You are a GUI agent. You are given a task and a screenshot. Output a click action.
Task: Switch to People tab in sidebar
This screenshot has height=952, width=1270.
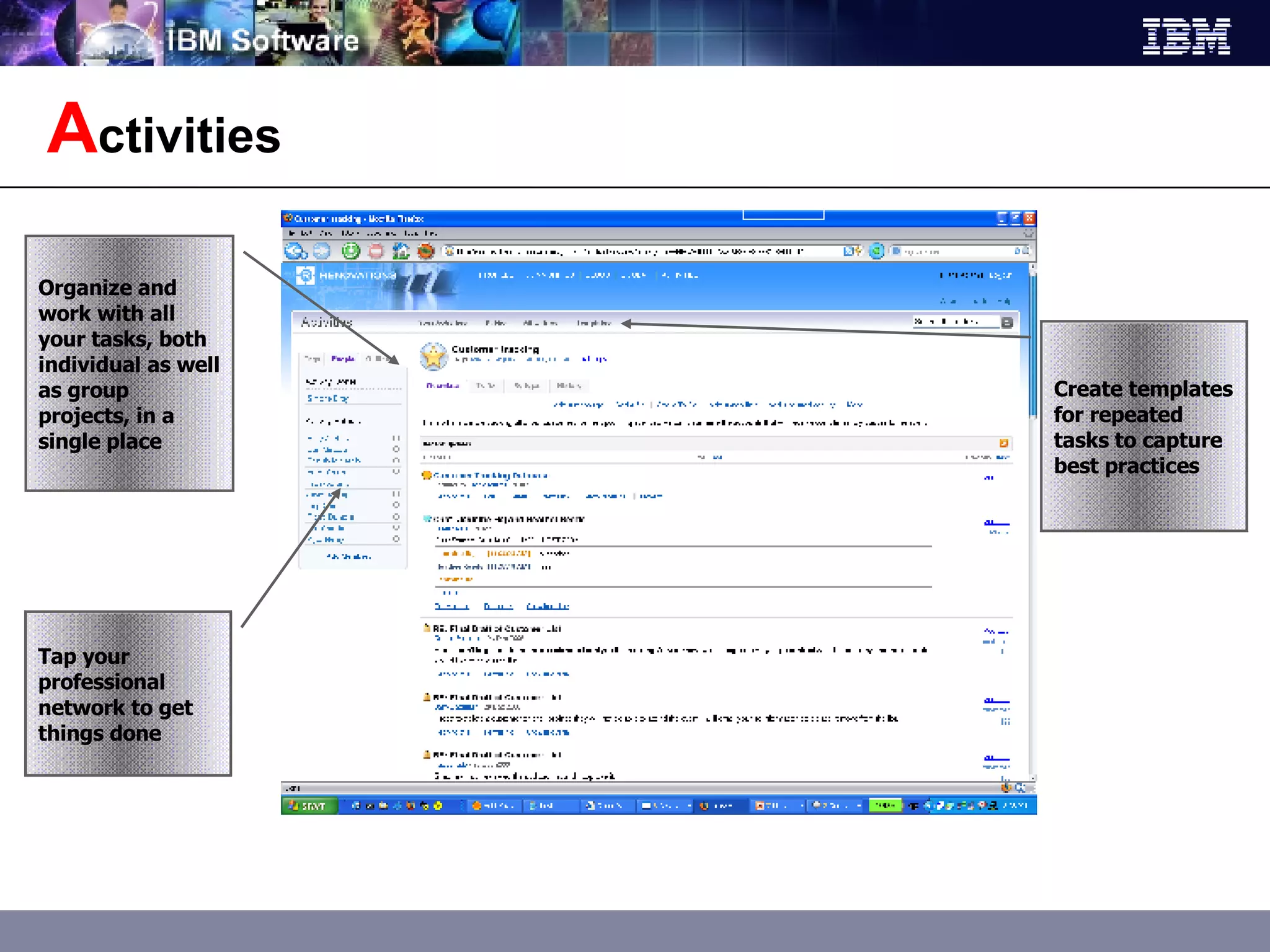click(343, 359)
